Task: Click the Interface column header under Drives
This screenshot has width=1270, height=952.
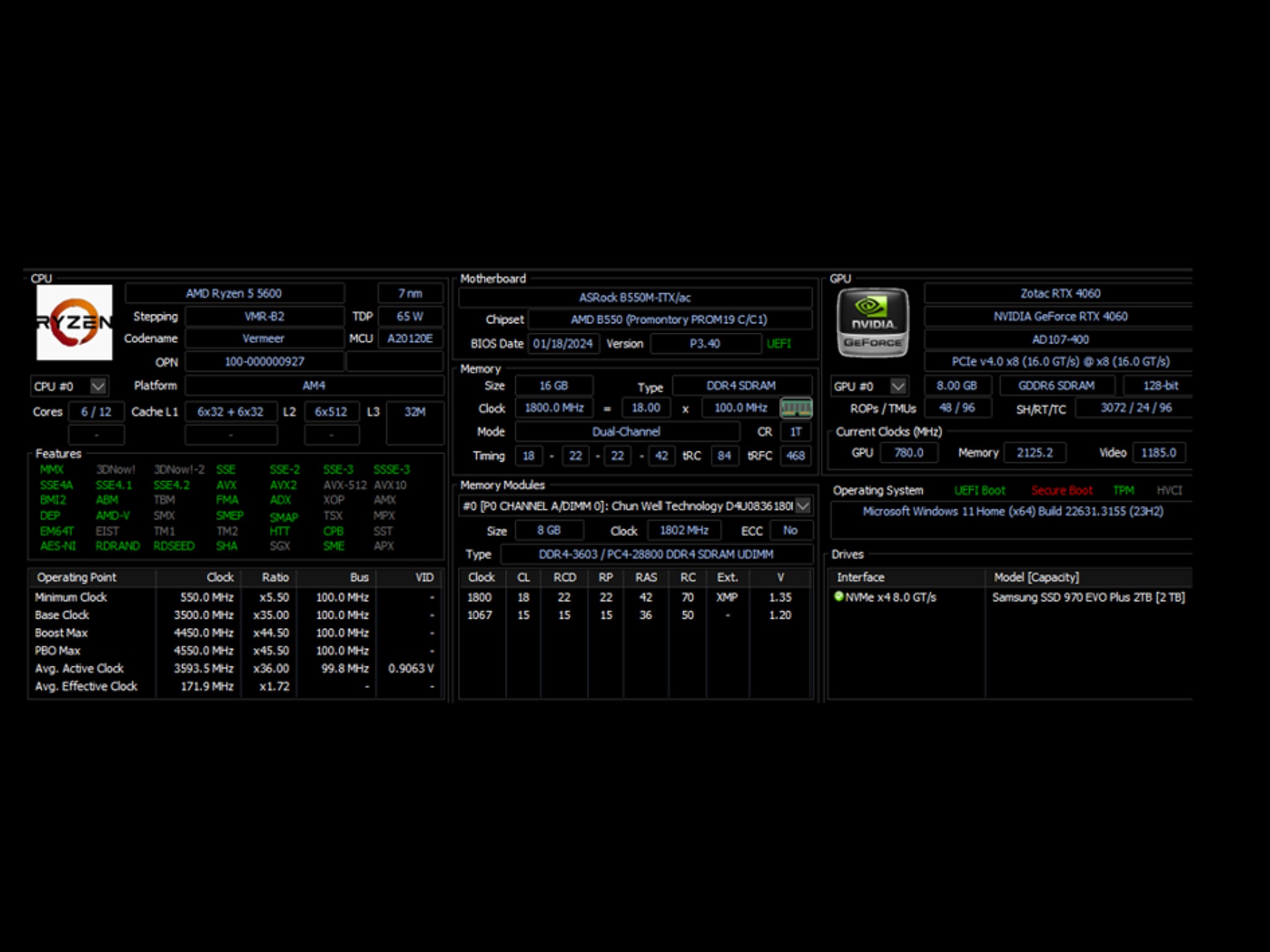Action: tap(861, 577)
